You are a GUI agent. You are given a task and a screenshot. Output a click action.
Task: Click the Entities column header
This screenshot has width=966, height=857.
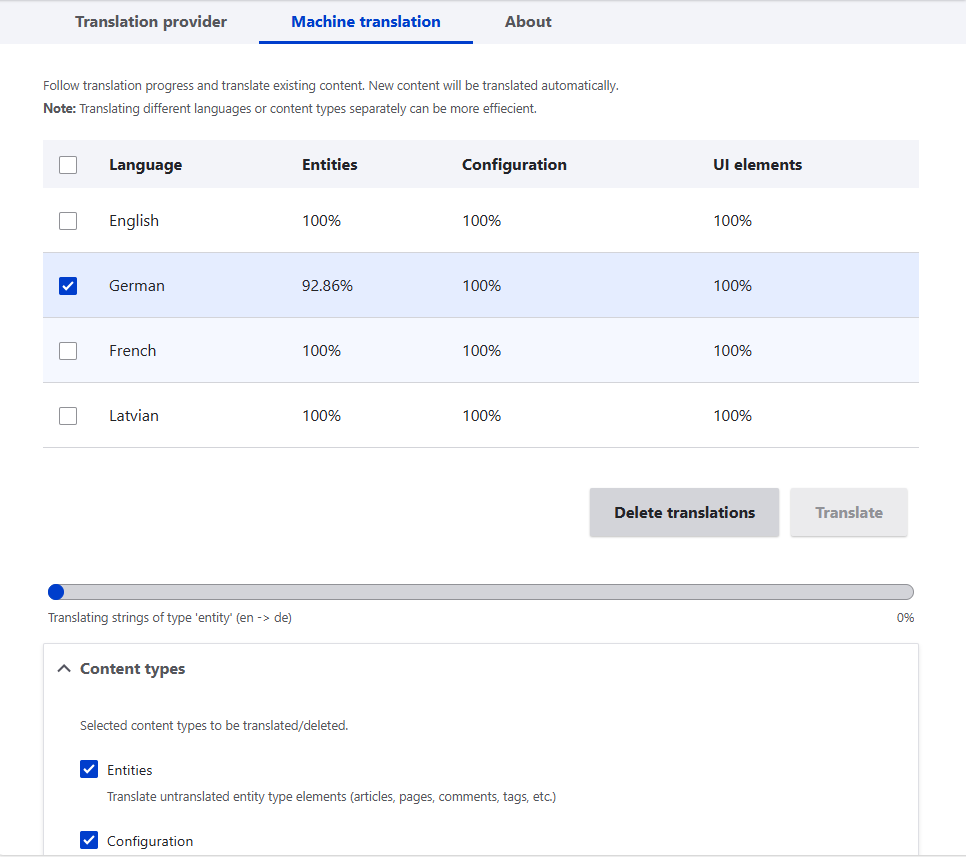tap(329, 165)
